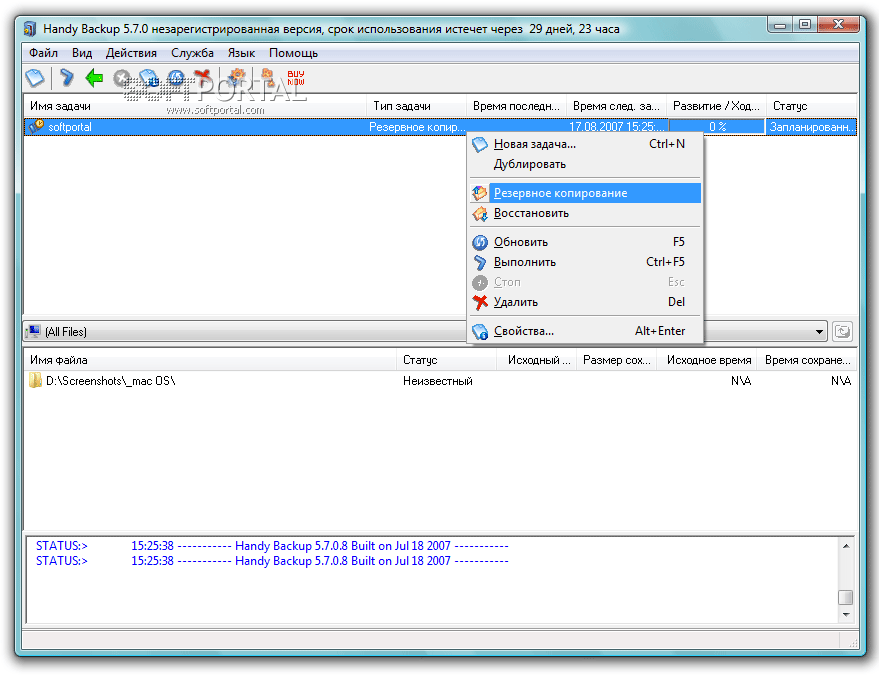
Task: Click the (All Files) filter combo box
Action: tap(425, 331)
